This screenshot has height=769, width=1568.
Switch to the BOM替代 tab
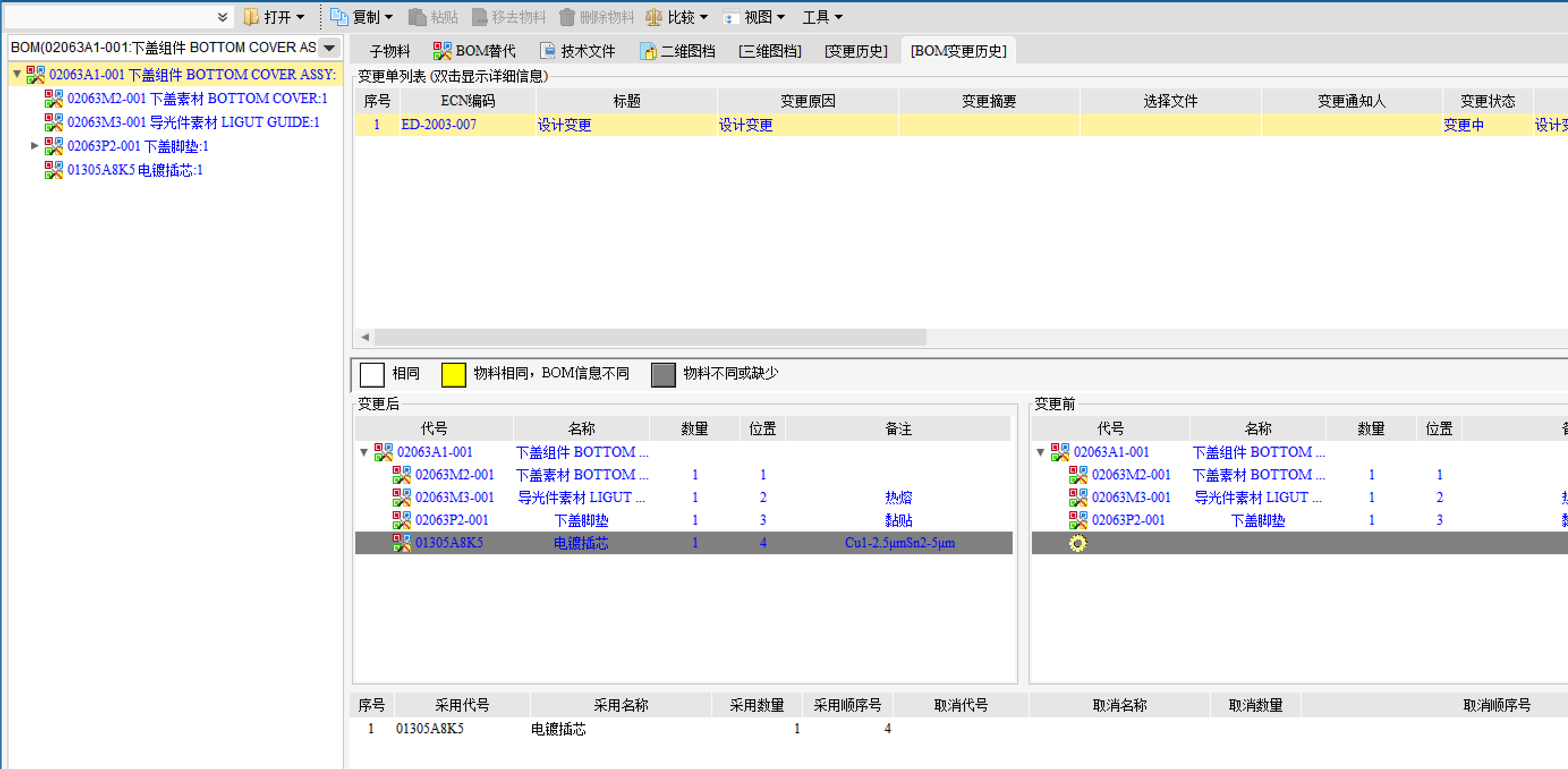pos(474,51)
